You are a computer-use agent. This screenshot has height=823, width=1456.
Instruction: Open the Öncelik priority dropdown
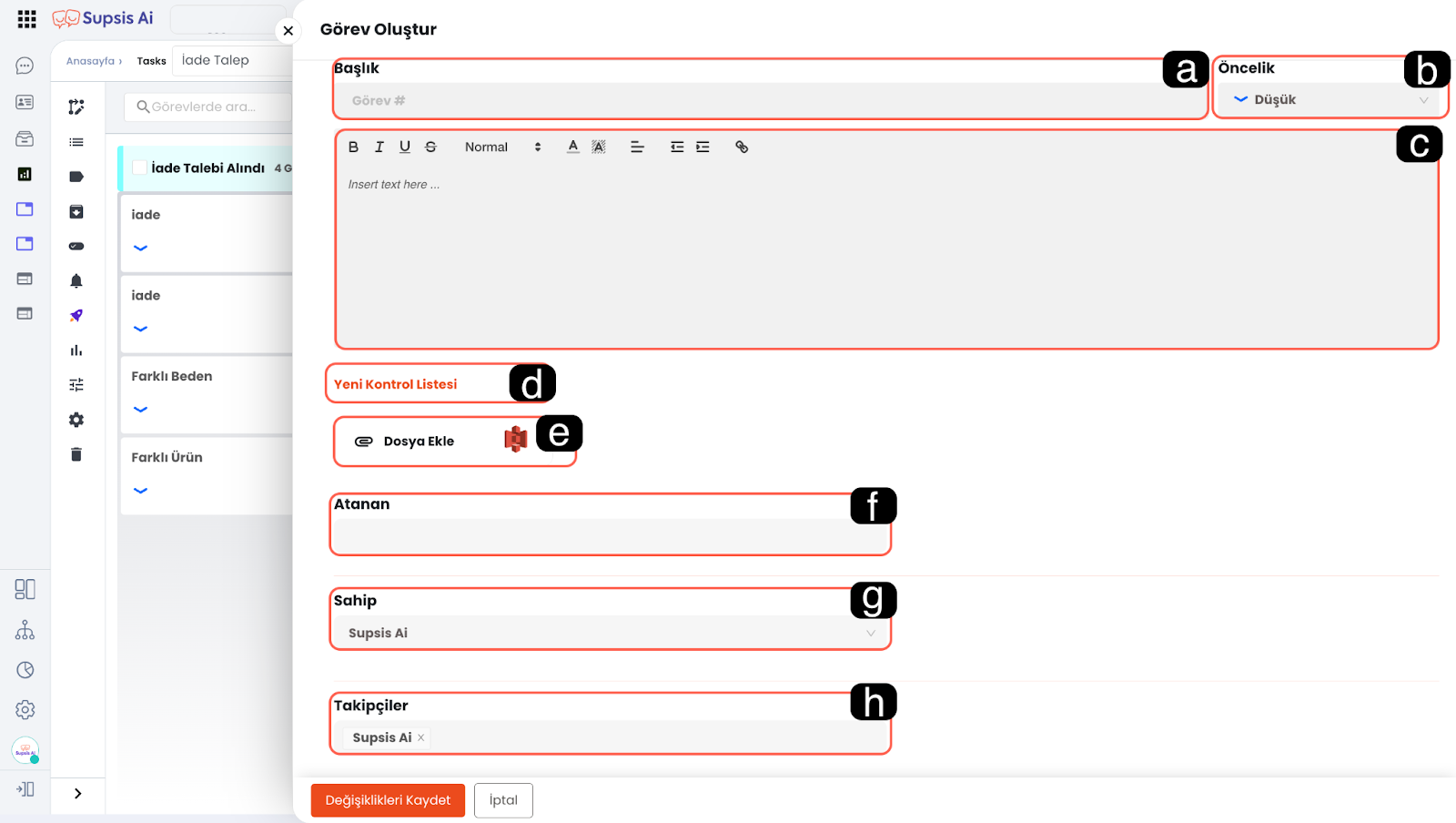pos(1330,100)
